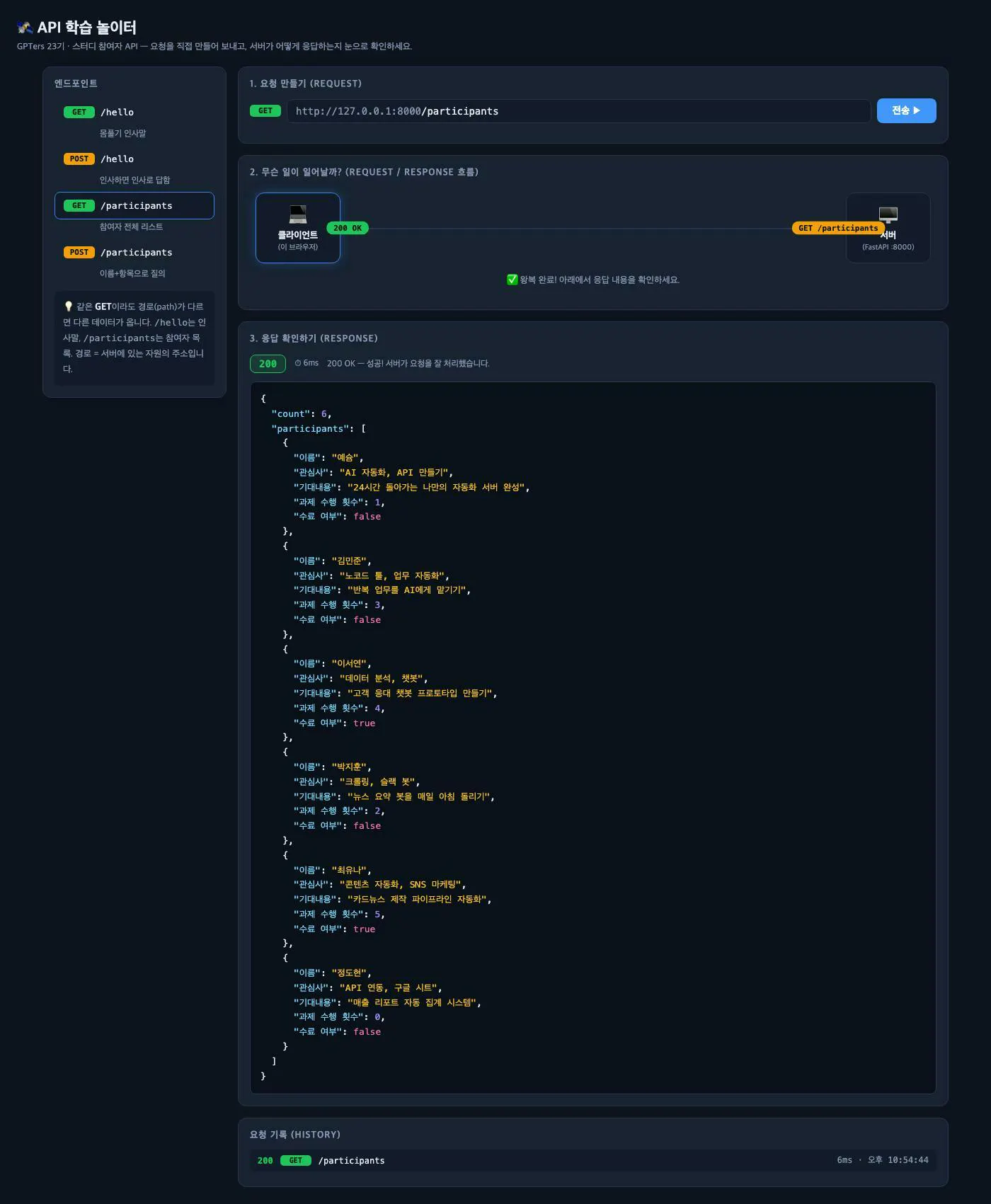Viewport: 991px width, 1204px height.
Task: Click the text "24시간 돌아가는 나만의 자동화 서버 완성"
Action: [x=436, y=487]
